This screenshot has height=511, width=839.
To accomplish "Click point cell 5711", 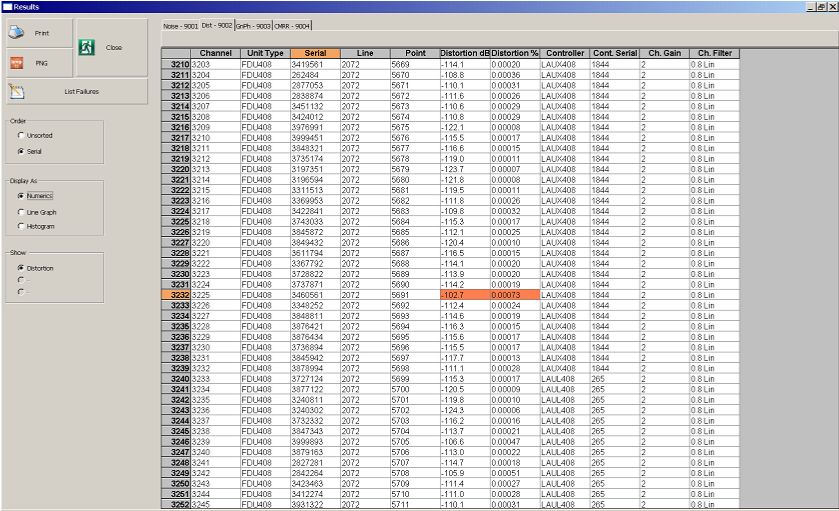I will 415,505.
